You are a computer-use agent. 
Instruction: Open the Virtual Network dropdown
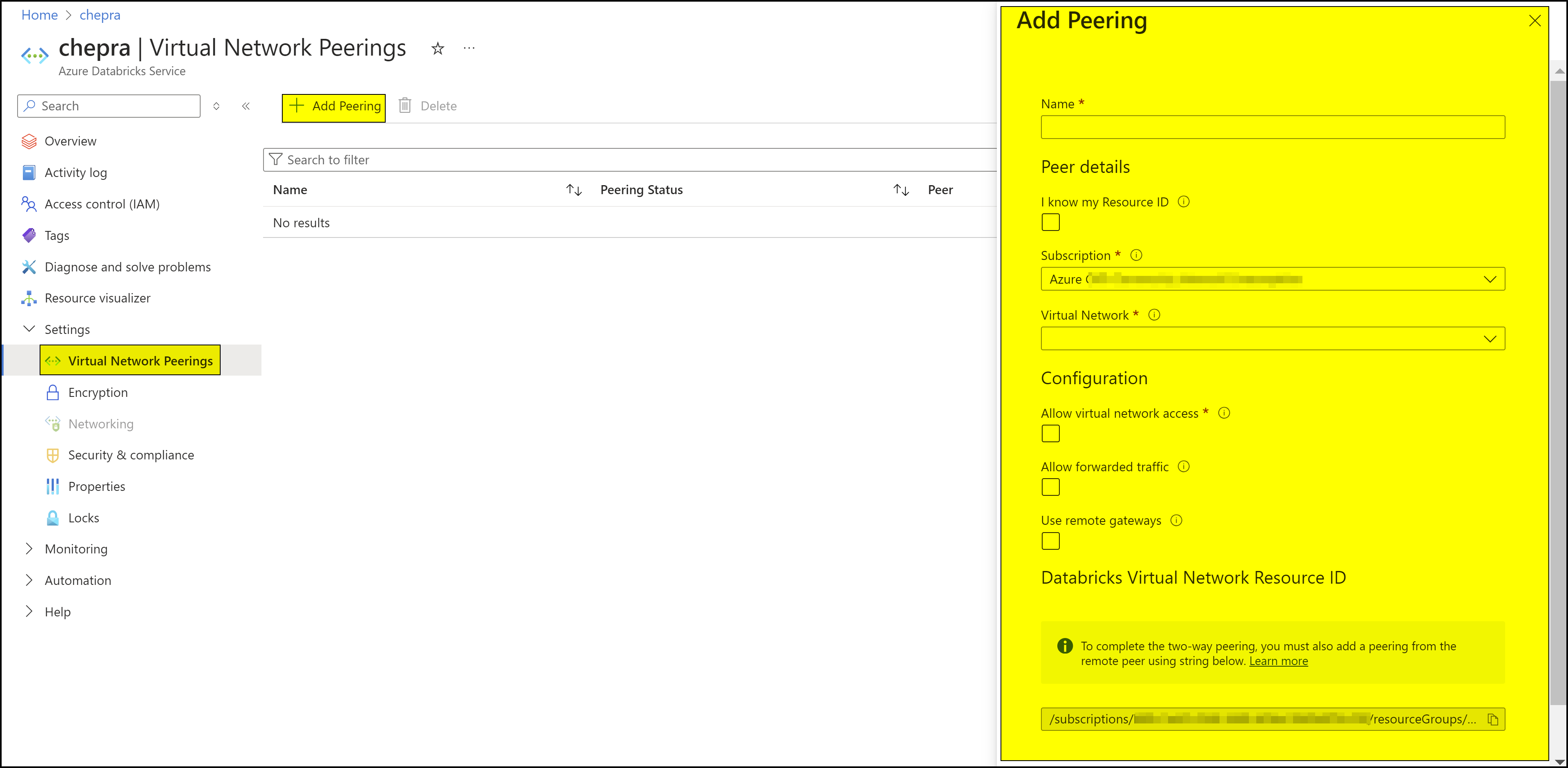[1273, 338]
